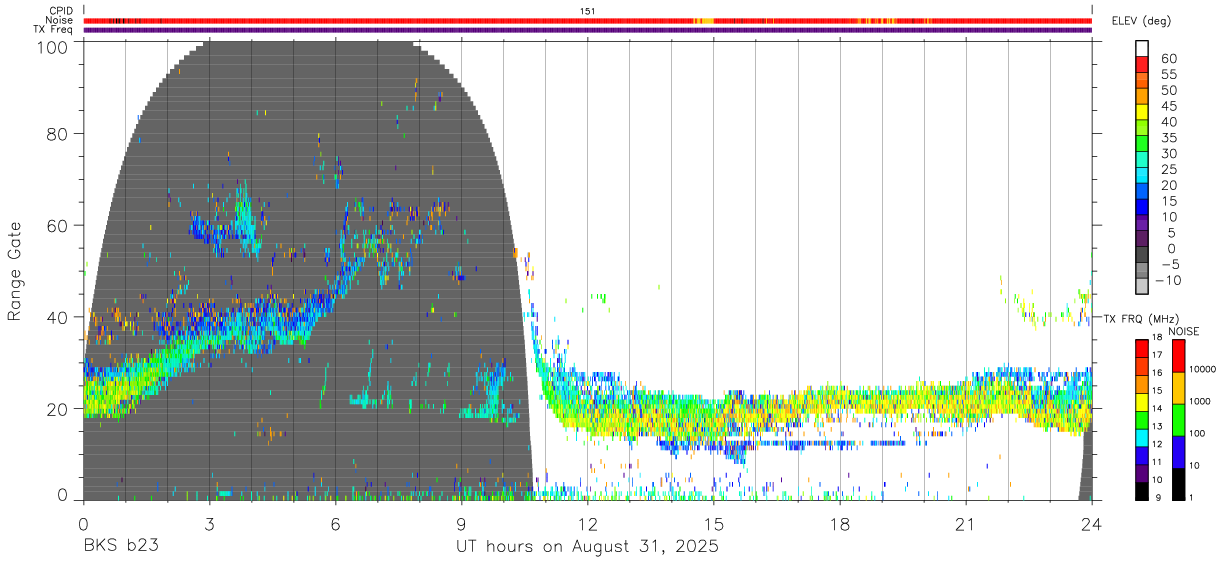
Task: Click the 'CPID' label at top left
Action: pyautogui.click(x=61, y=11)
